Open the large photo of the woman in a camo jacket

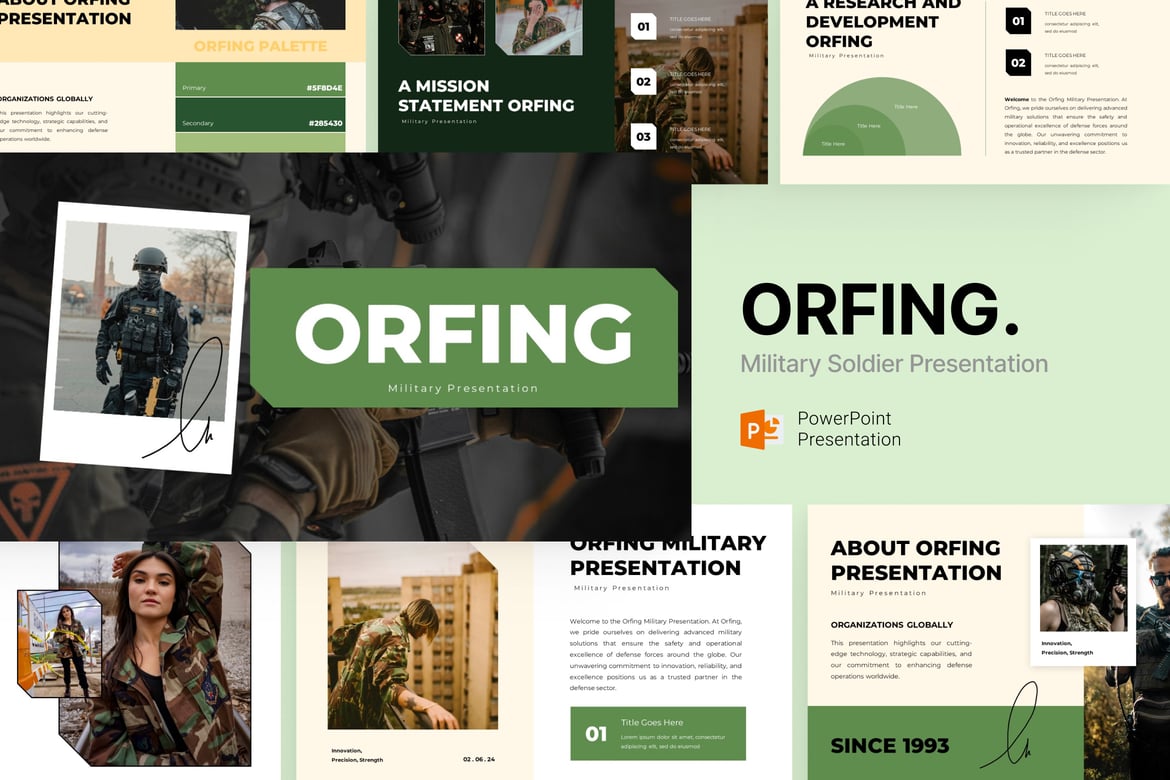click(155, 654)
